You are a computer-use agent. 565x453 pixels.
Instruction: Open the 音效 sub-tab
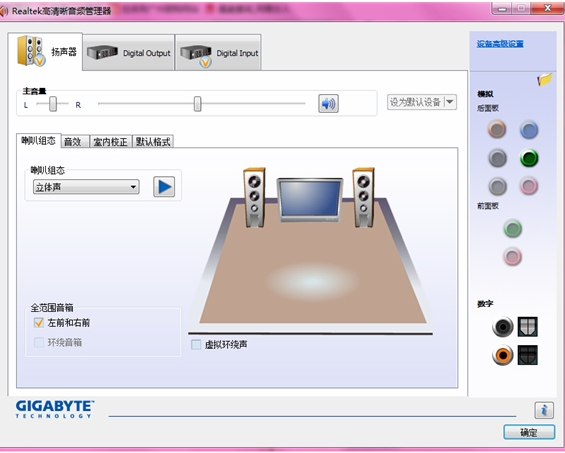75,142
